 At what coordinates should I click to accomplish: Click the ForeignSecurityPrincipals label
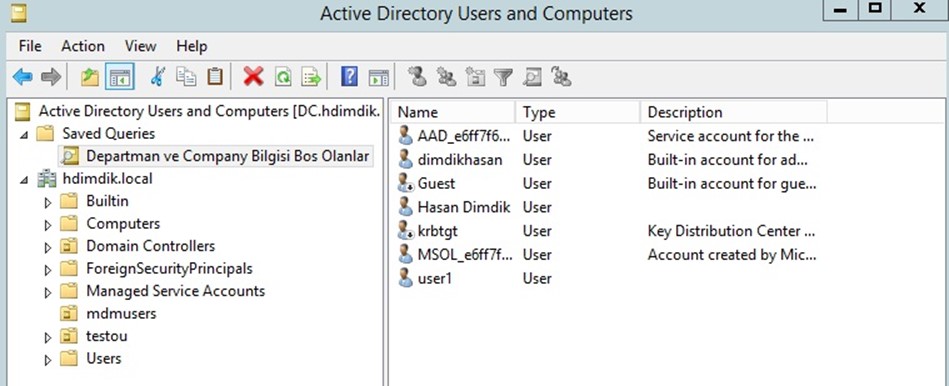[x=169, y=269]
